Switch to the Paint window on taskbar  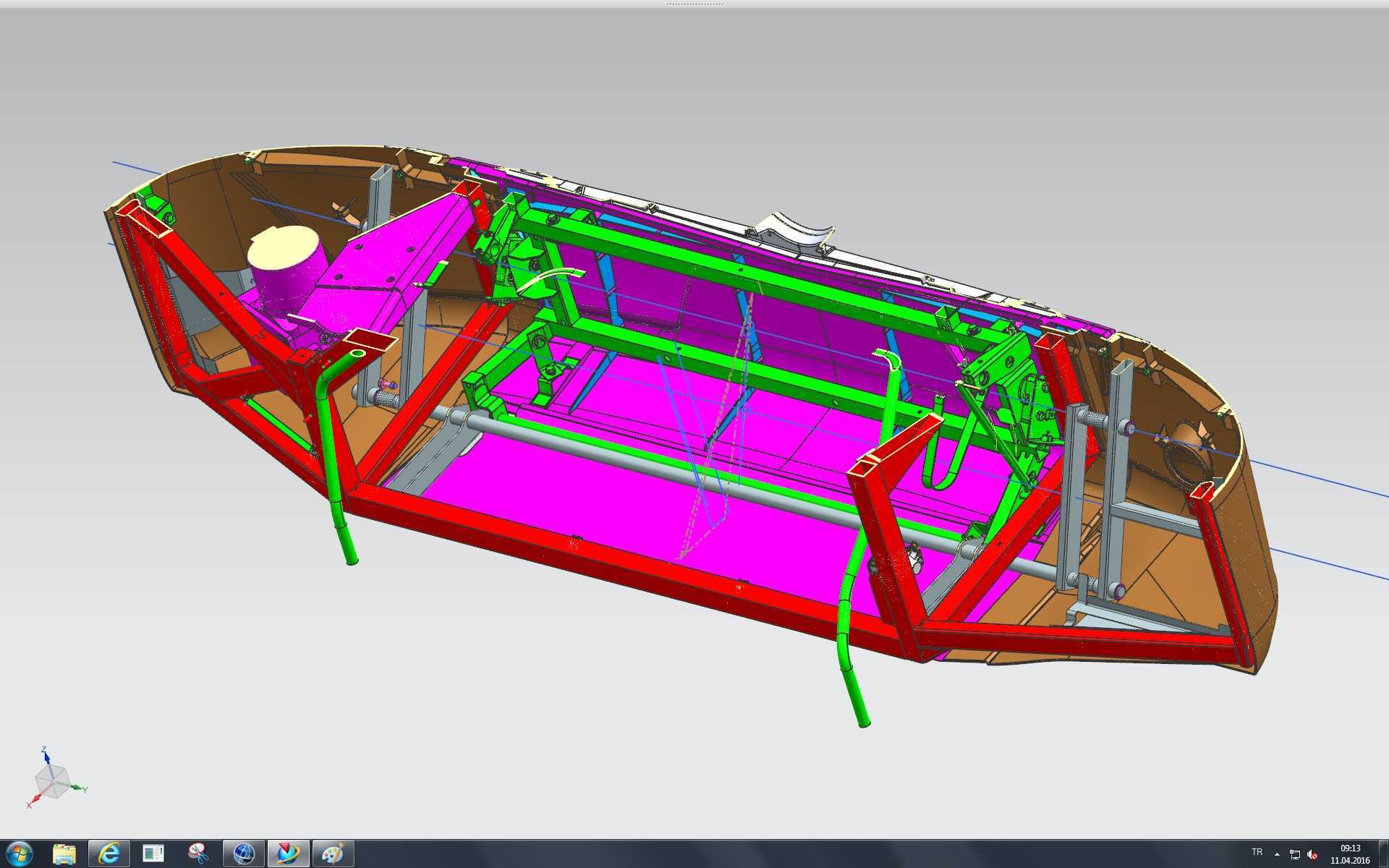(x=333, y=854)
